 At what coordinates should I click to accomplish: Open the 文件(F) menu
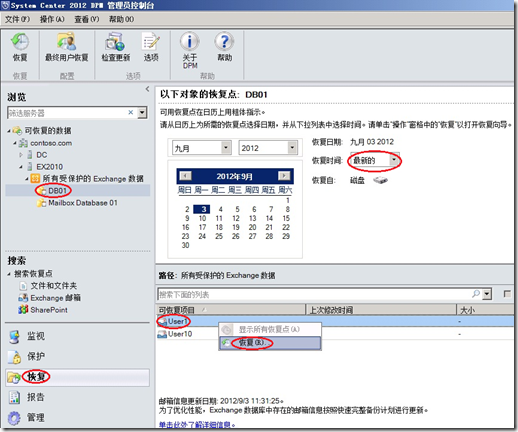pyautogui.click(x=17, y=19)
